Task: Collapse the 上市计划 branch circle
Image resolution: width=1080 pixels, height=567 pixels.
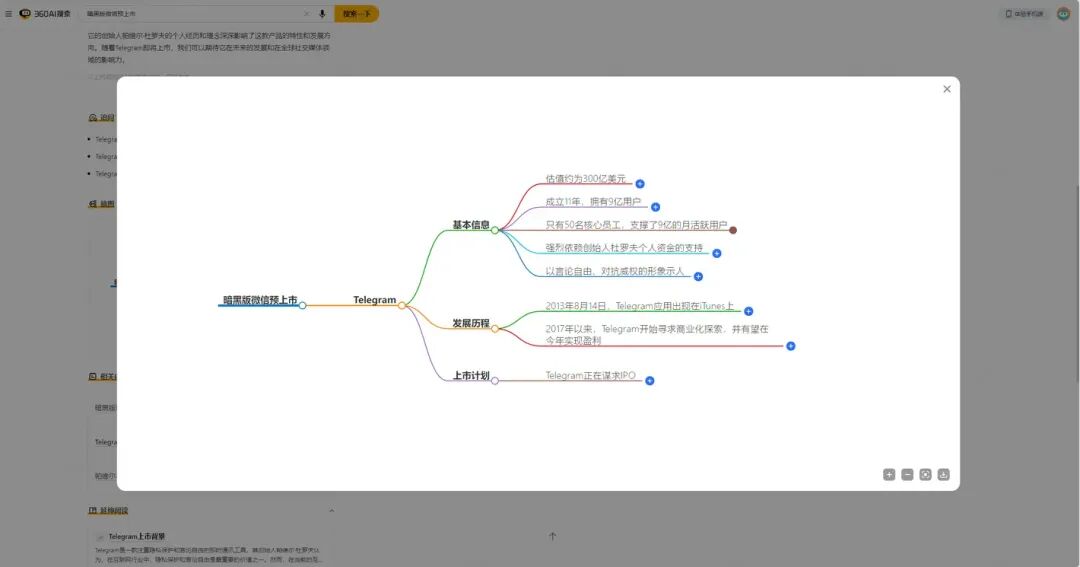Action: [495, 380]
